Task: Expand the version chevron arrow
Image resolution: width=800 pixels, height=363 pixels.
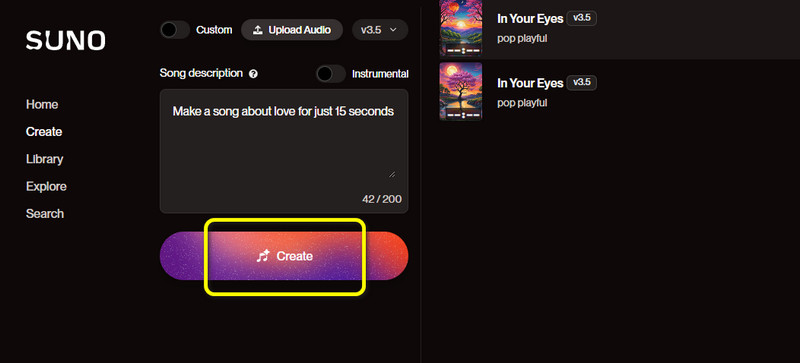Action: [393, 30]
